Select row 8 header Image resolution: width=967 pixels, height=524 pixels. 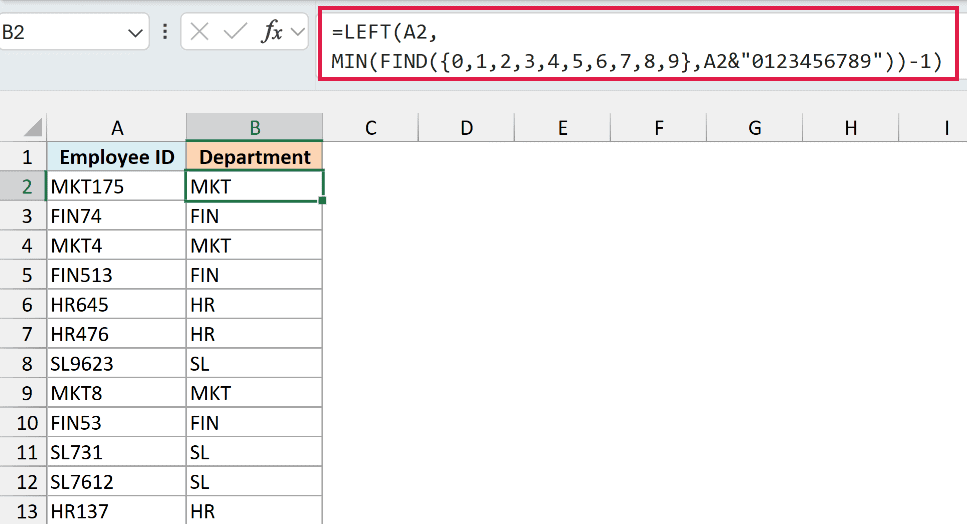[x=23, y=364]
